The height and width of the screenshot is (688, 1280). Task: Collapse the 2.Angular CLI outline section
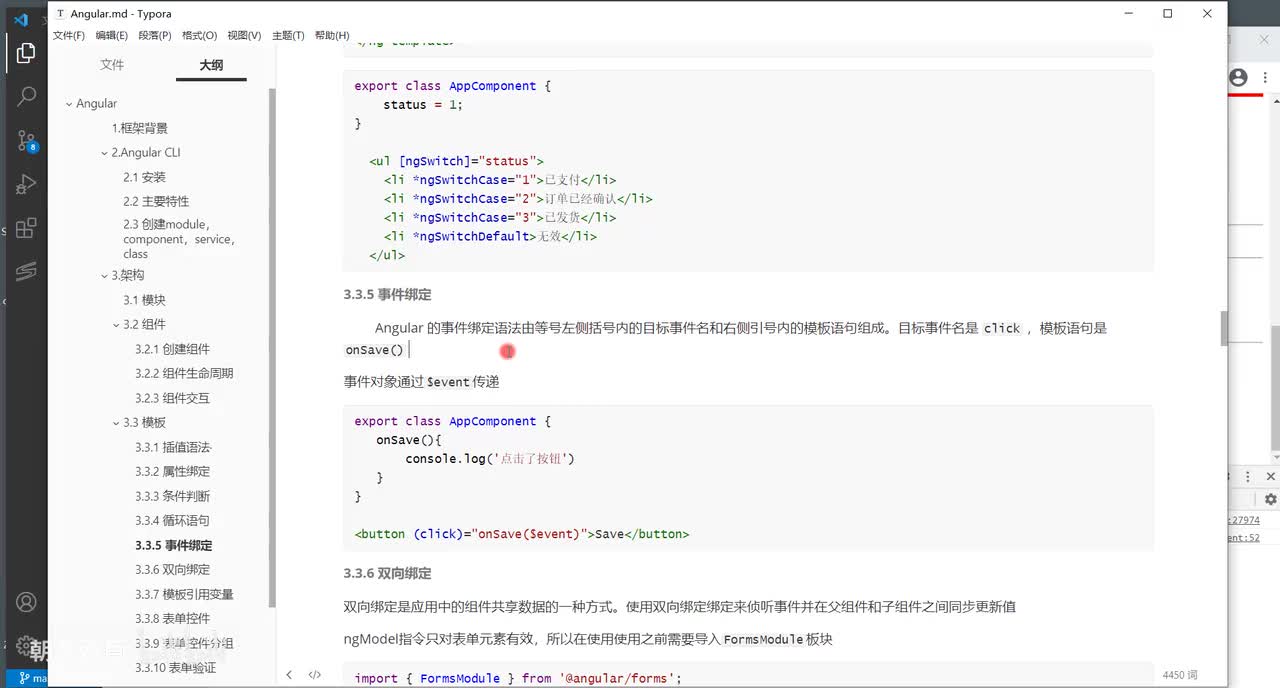click(x=104, y=153)
